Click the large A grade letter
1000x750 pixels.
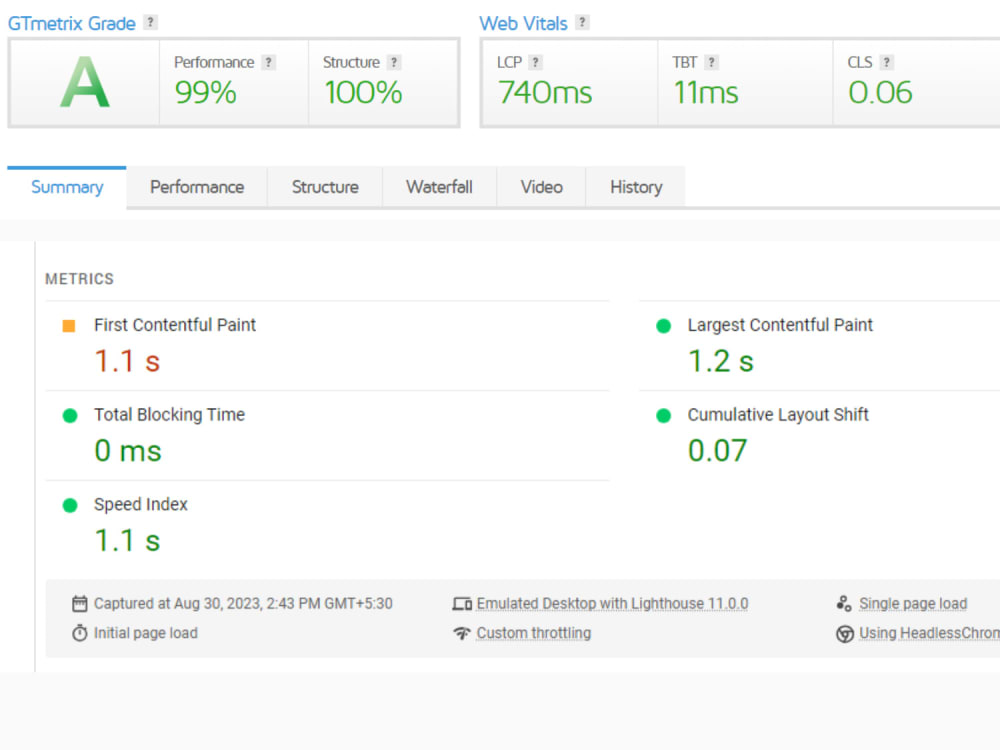pyautogui.click(x=85, y=82)
